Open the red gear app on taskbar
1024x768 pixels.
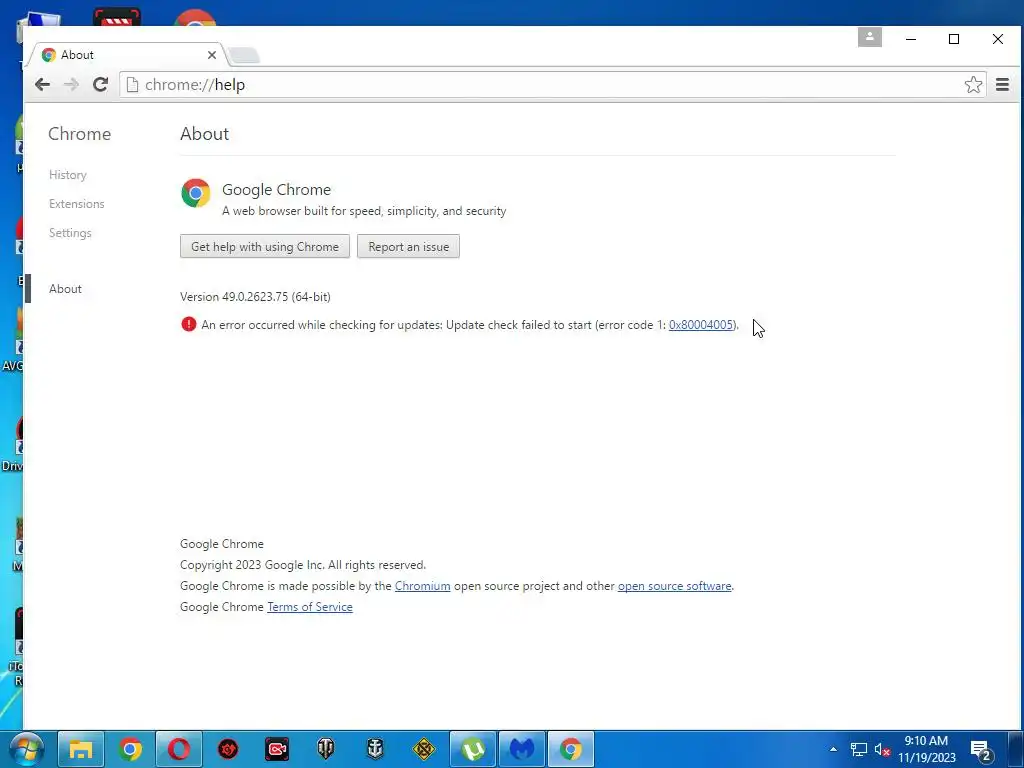pyautogui.click(x=228, y=749)
